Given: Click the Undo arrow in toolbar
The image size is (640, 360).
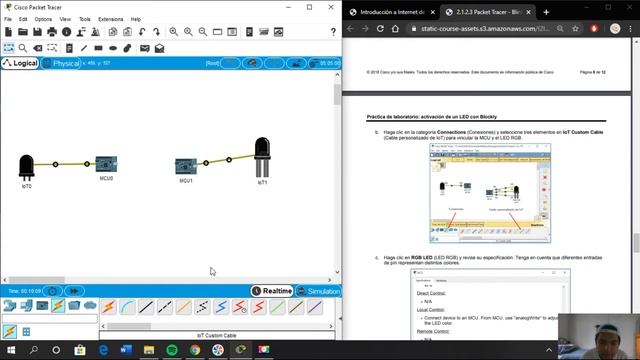Looking at the screenshot, I should pyautogui.click(x=142, y=32).
